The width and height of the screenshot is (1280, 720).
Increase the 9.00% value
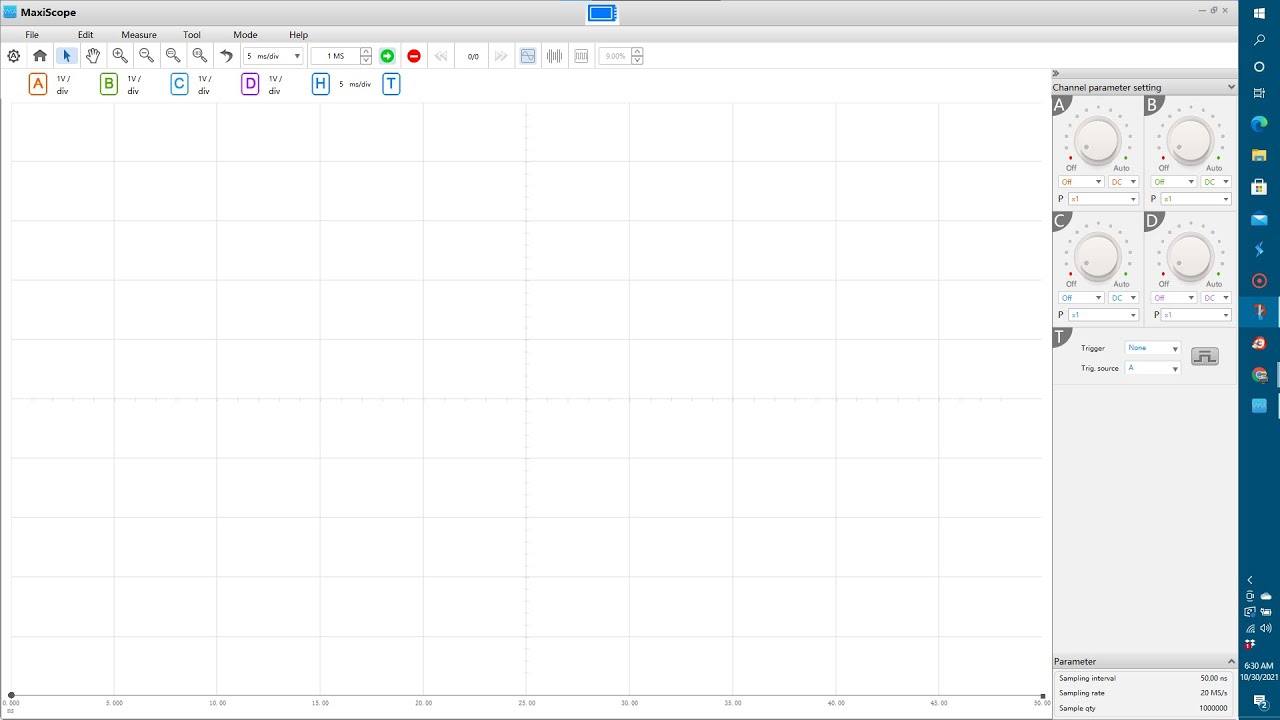coord(637,52)
